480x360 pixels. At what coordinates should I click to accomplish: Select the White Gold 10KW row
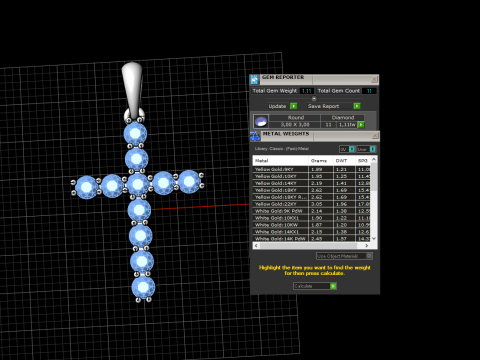coord(312,225)
